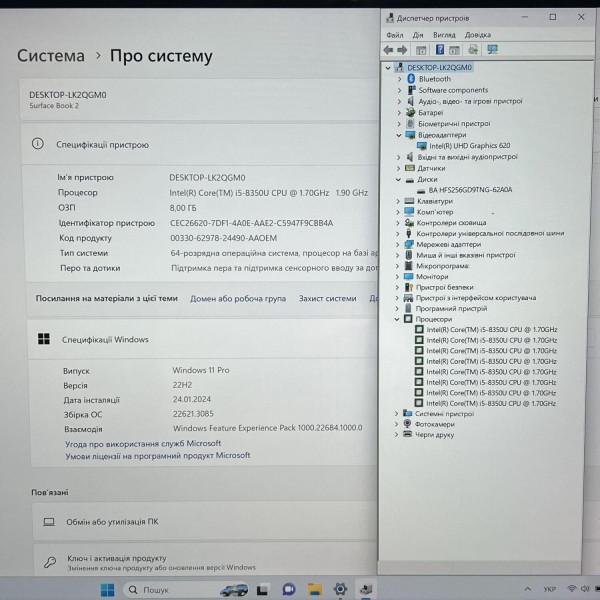Expand the Software components category

point(399,90)
